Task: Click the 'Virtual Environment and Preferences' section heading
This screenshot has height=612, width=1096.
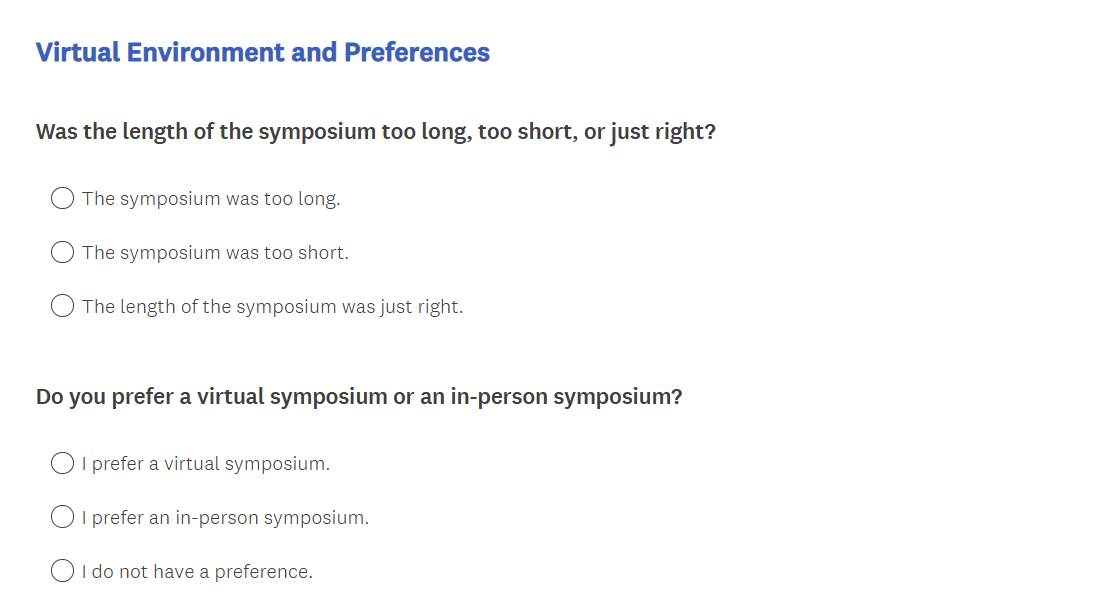Action: pos(262,52)
